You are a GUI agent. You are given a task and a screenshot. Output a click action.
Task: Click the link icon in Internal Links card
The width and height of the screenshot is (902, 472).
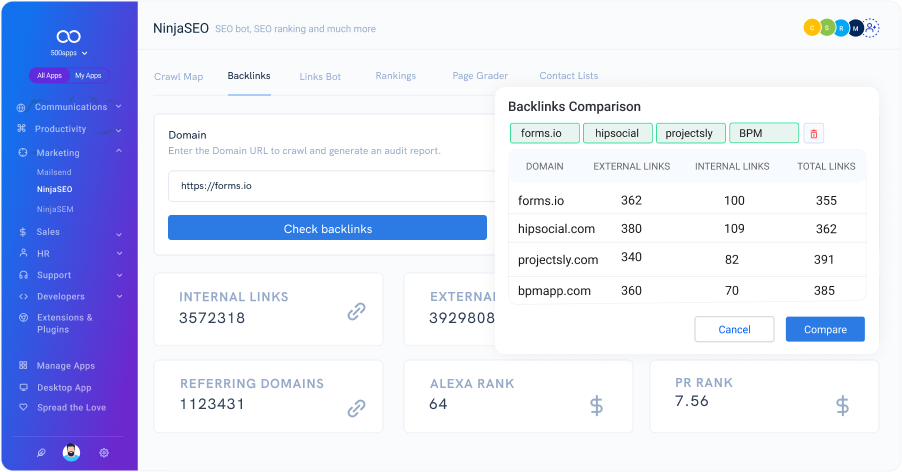click(x=356, y=312)
